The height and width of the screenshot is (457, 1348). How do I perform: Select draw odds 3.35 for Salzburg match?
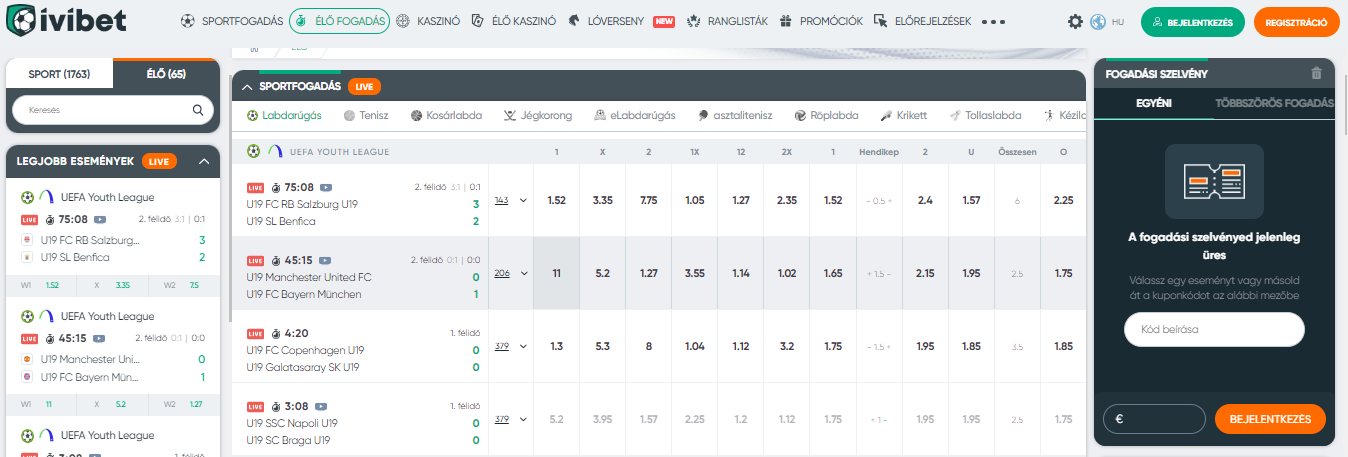click(603, 200)
